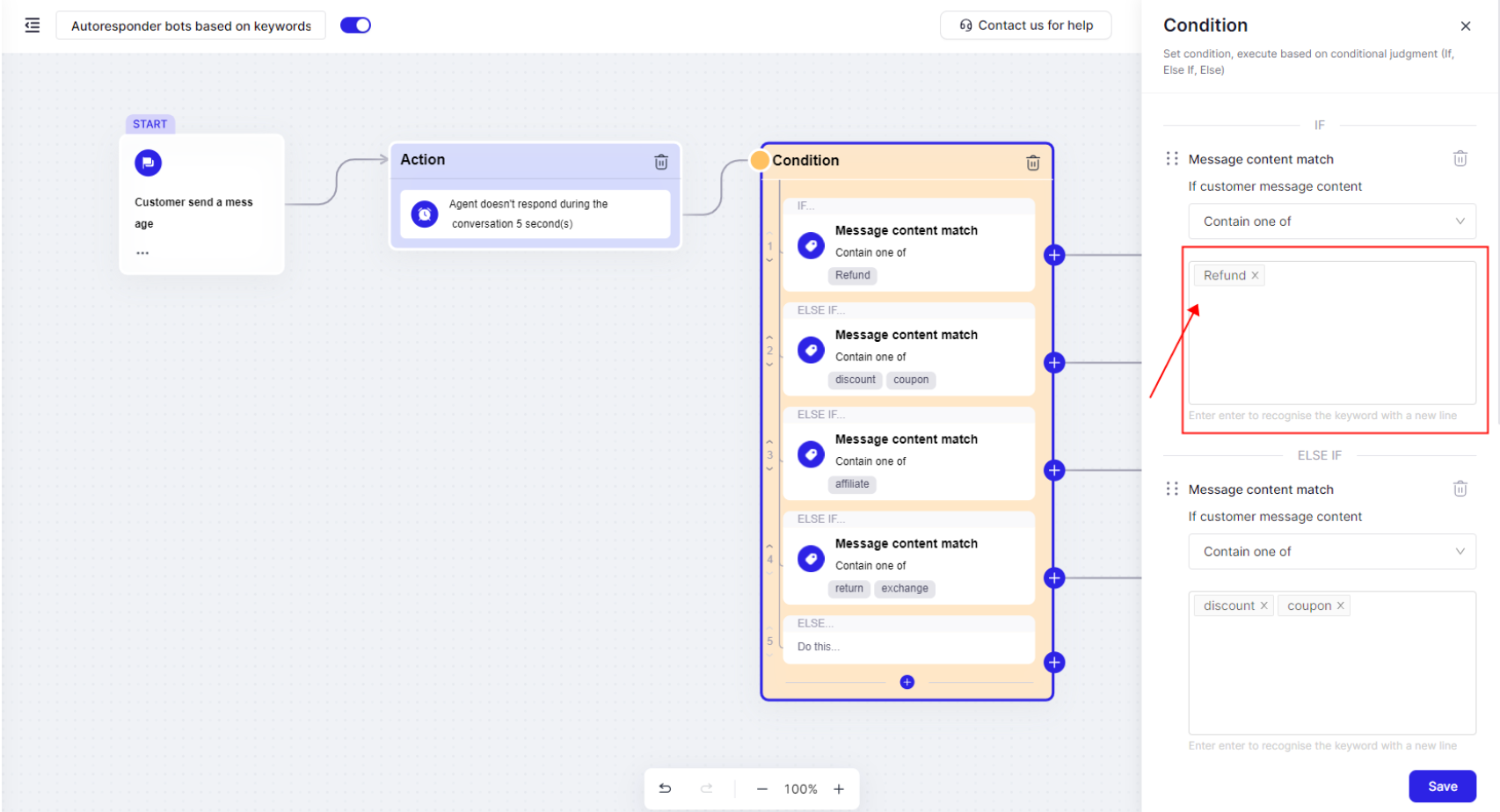Delete the Action node
Image resolution: width=1500 pixels, height=812 pixels.
click(661, 162)
